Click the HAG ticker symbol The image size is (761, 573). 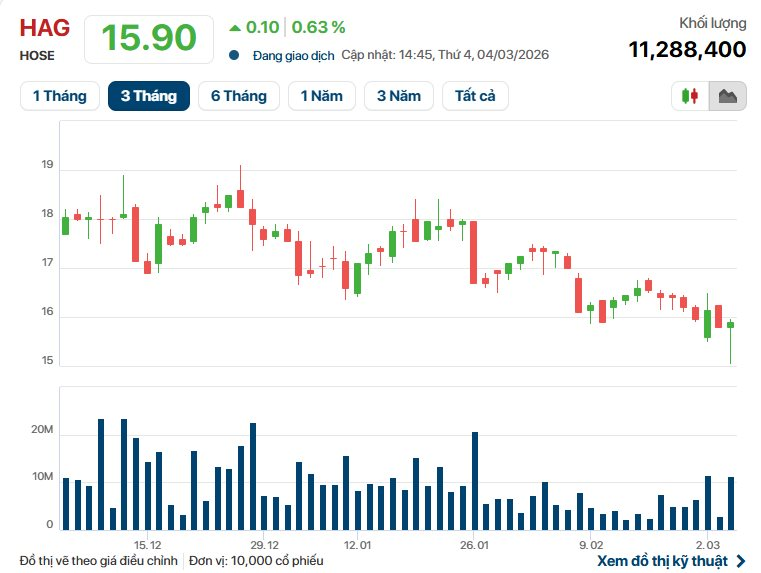pos(39,27)
